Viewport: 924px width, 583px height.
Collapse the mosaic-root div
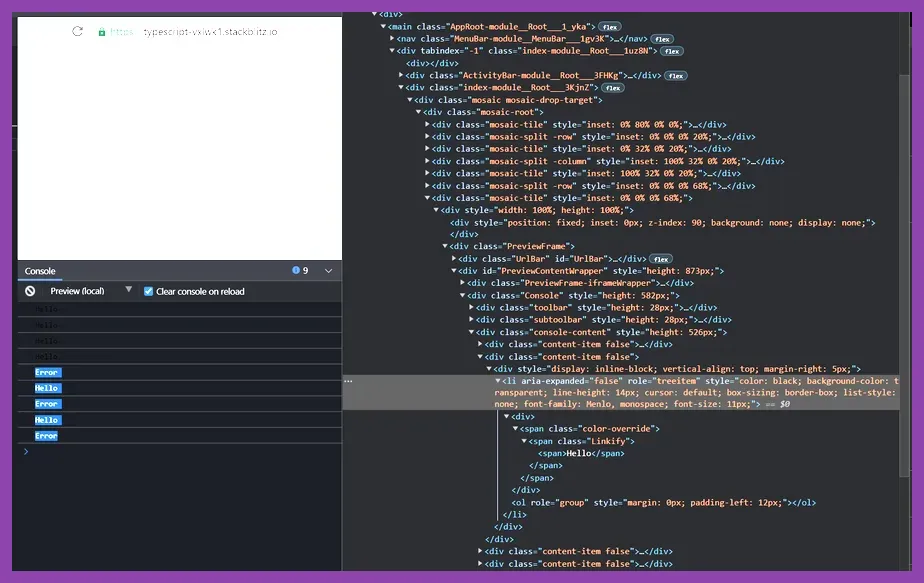(418, 112)
